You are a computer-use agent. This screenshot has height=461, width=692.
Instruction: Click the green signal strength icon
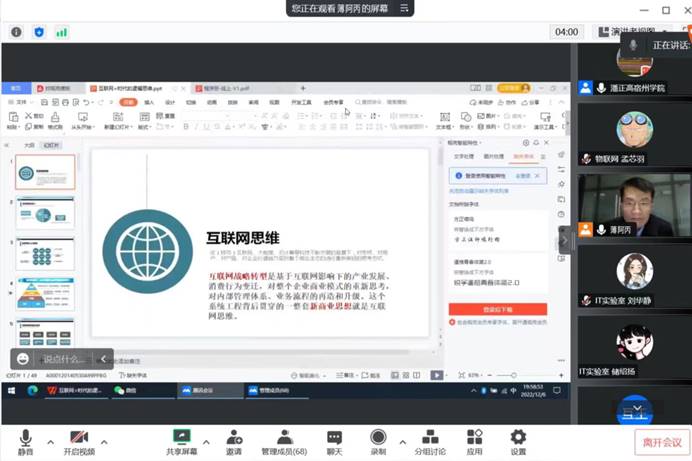(61, 32)
